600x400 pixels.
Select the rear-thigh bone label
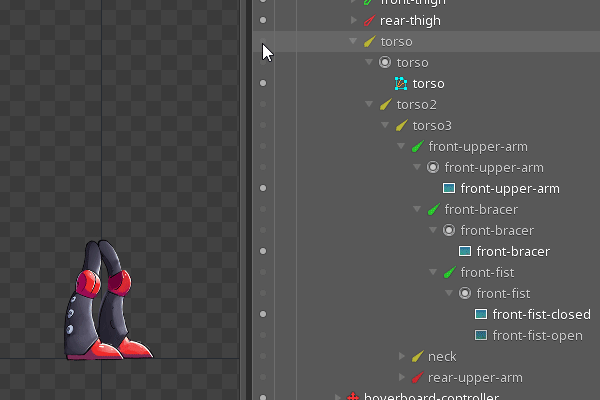[x=410, y=21]
